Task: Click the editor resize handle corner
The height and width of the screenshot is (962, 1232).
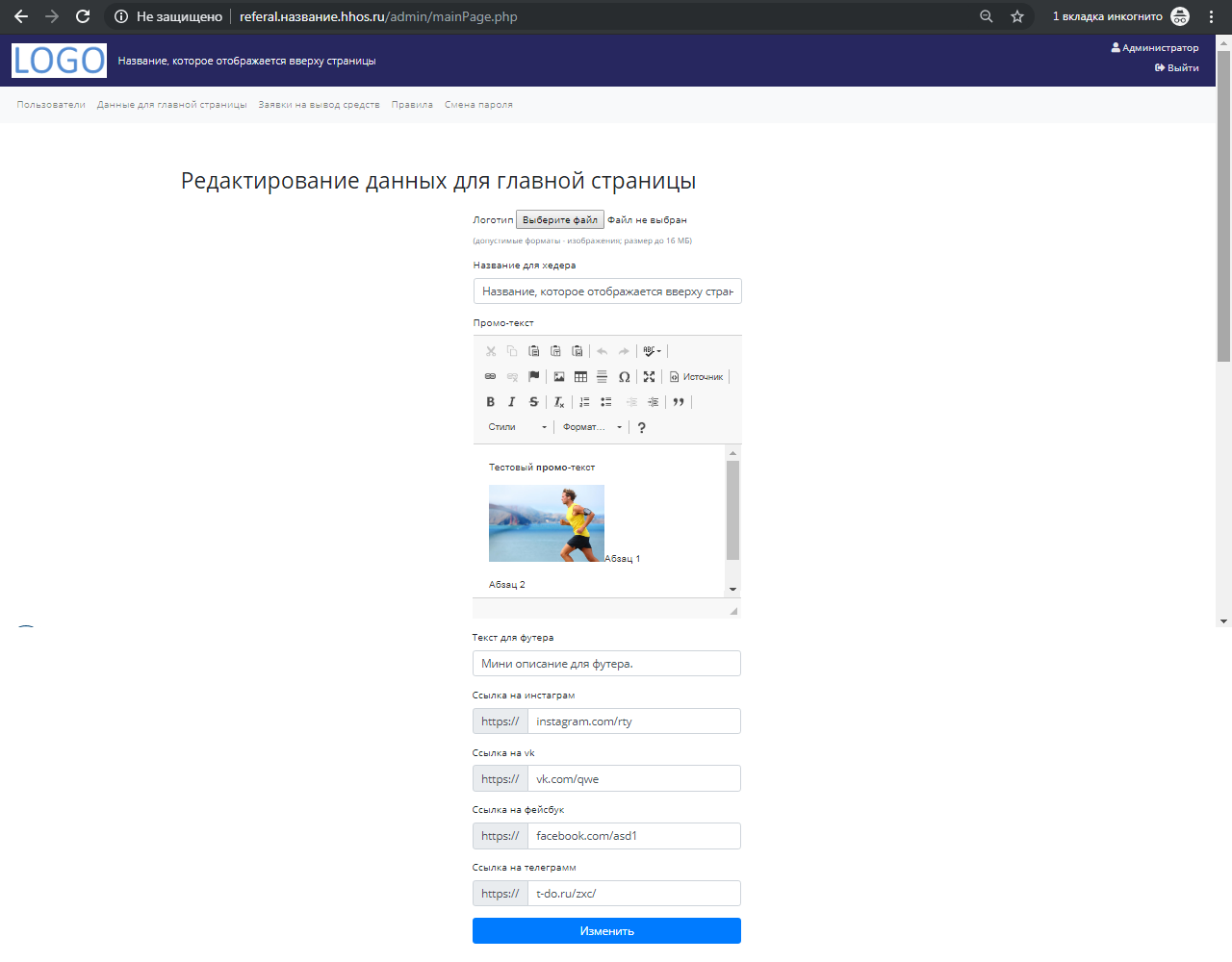Action: (733, 610)
